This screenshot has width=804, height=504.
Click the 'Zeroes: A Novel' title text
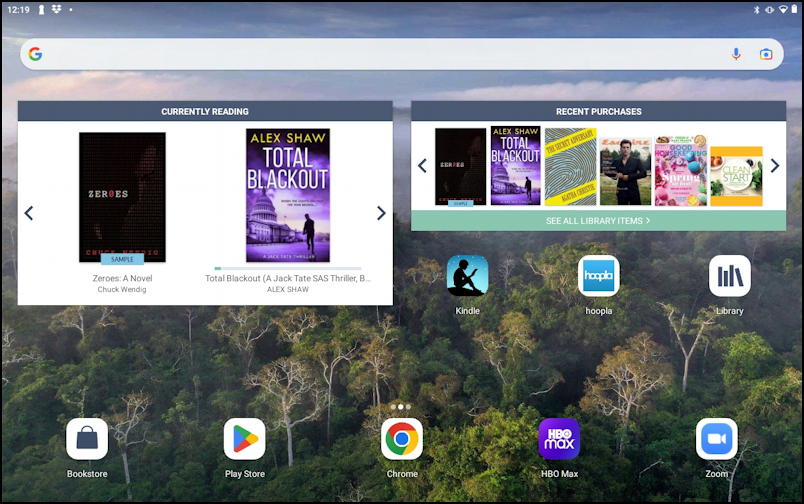(x=122, y=278)
